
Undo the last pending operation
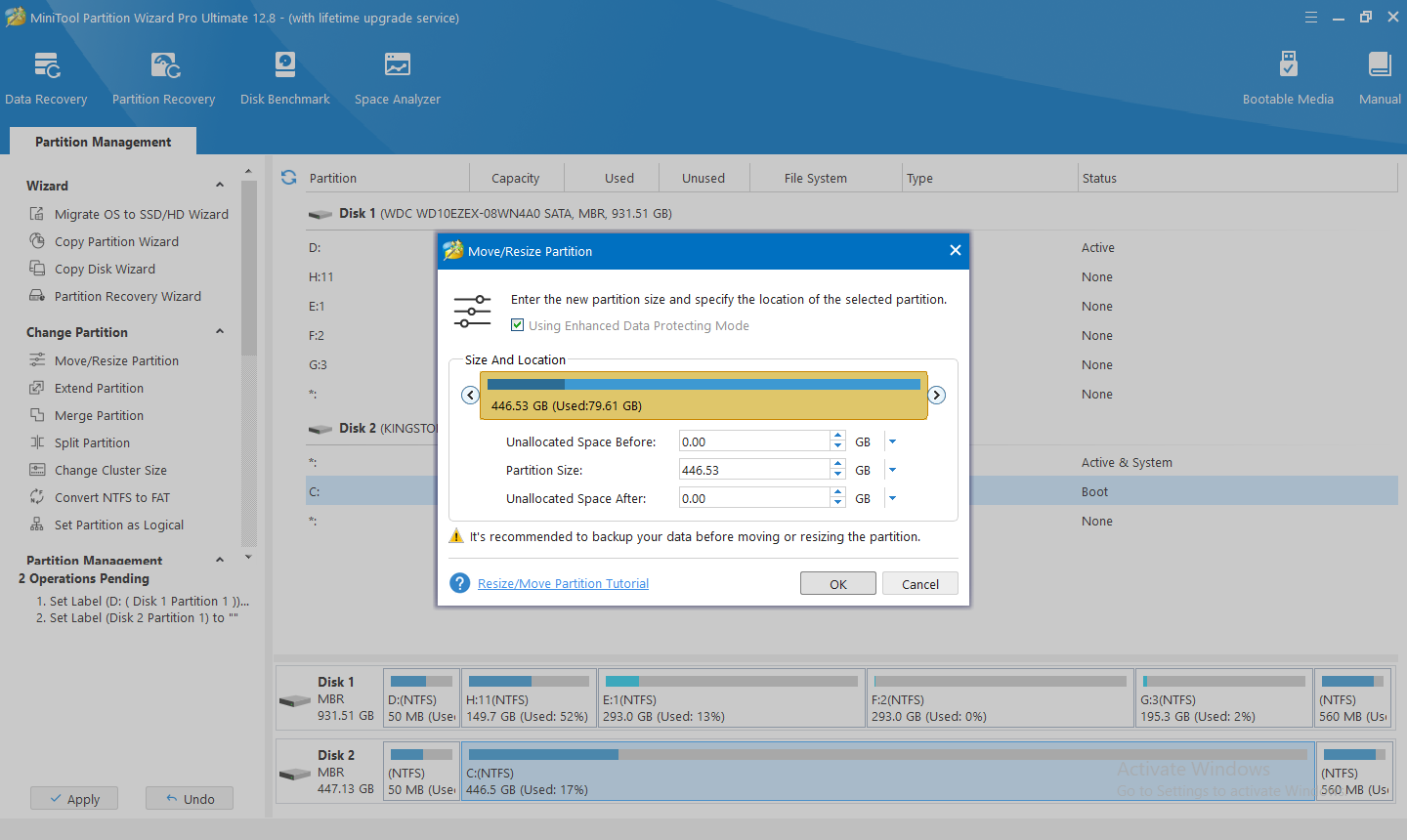click(190, 798)
